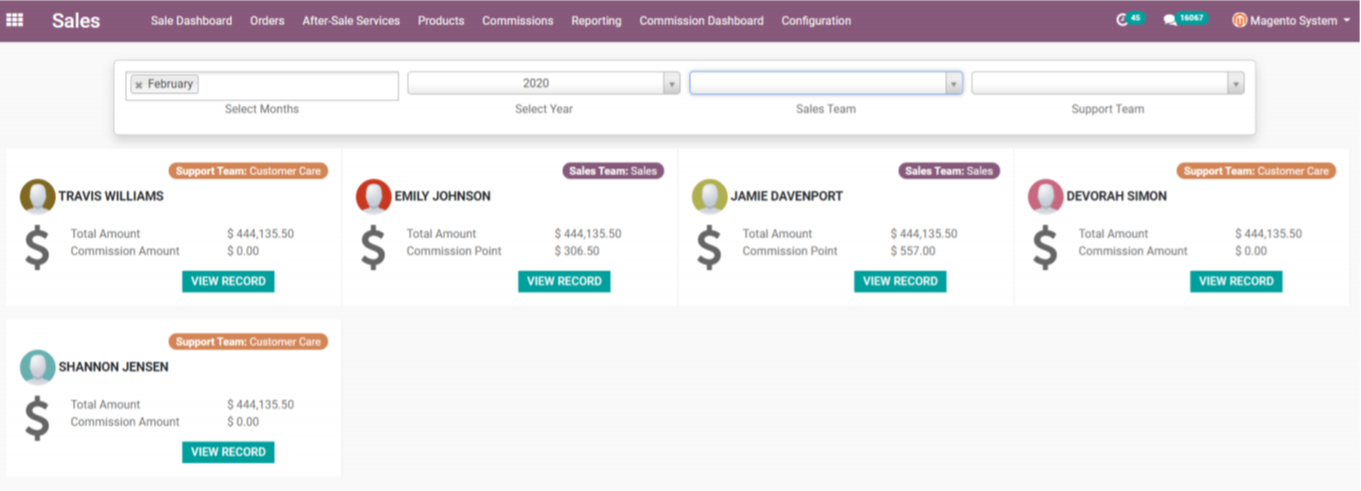Click Shannon Jensen's avatar picture
This screenshot has width=1361, height=491.
coord(38,367)
